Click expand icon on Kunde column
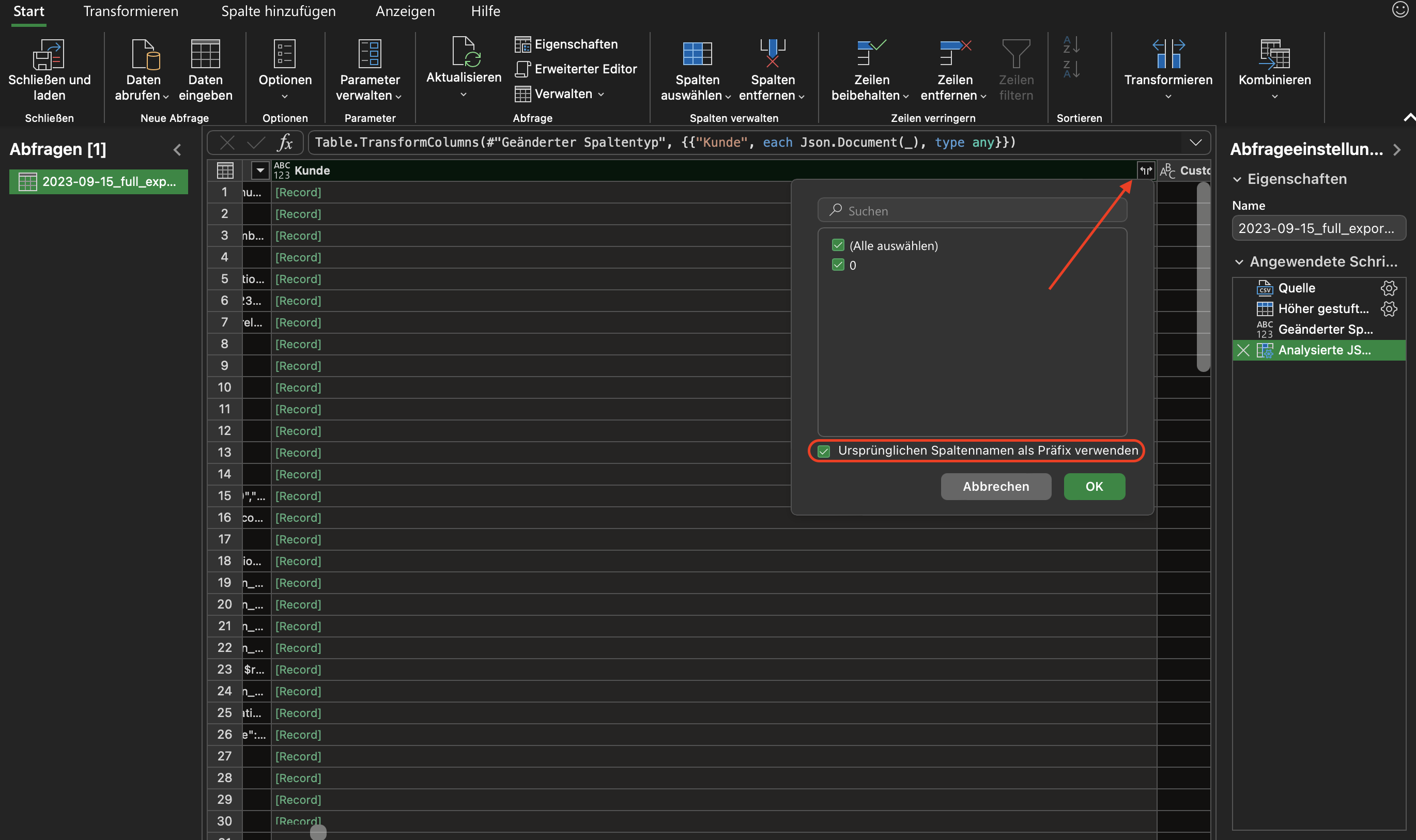Image resolution: width=1416 pixels, height=840 pixels. pos(1146,170)
